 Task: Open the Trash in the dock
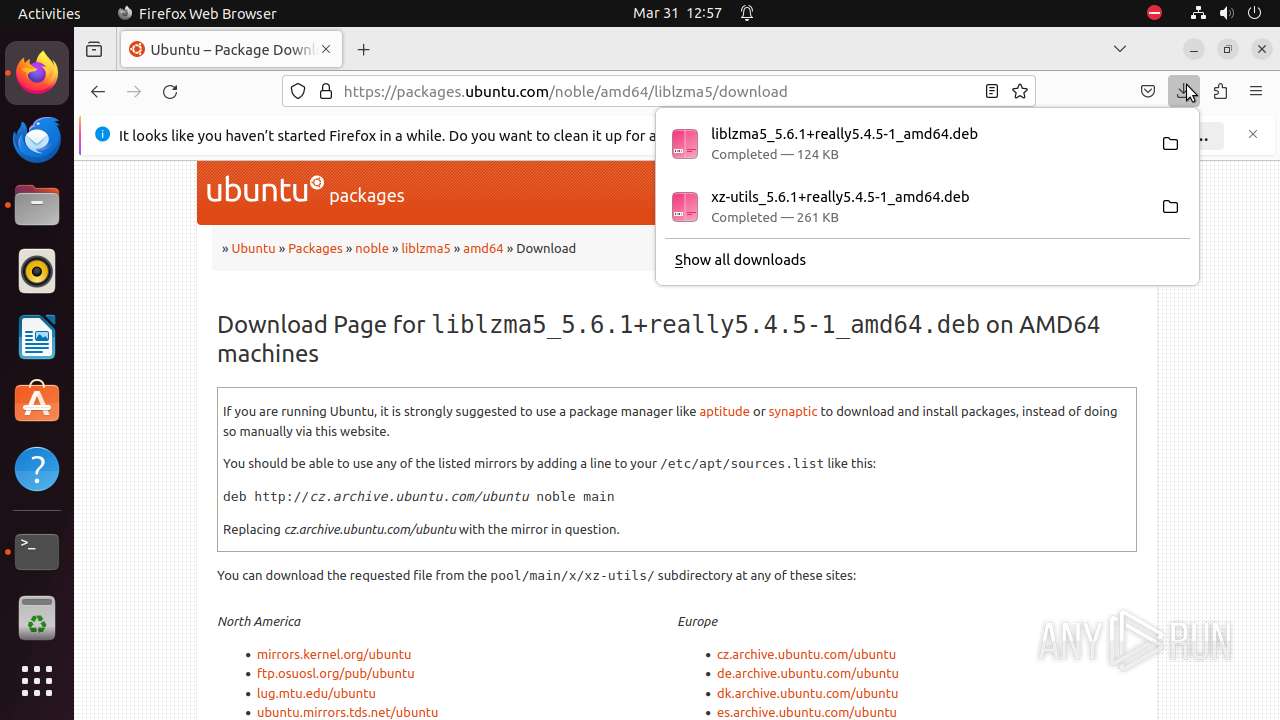tap(37, 618)
